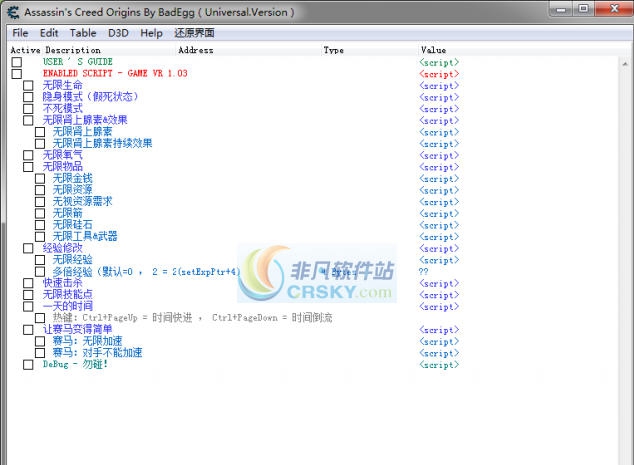Check the 隐身模式（假死状态）checkbox
The height and width of the screenshot is (465, 634).
(x=28, y=97)
